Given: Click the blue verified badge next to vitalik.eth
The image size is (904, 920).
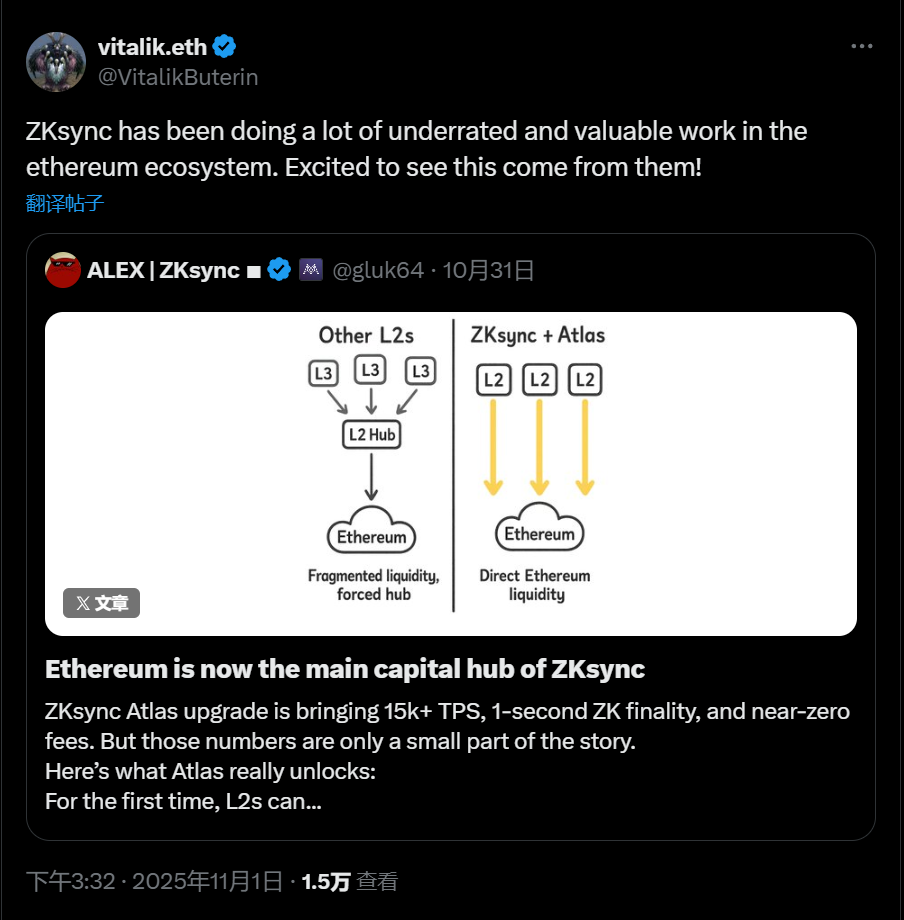Looking at the screenshot, I should tap(225, 46).
